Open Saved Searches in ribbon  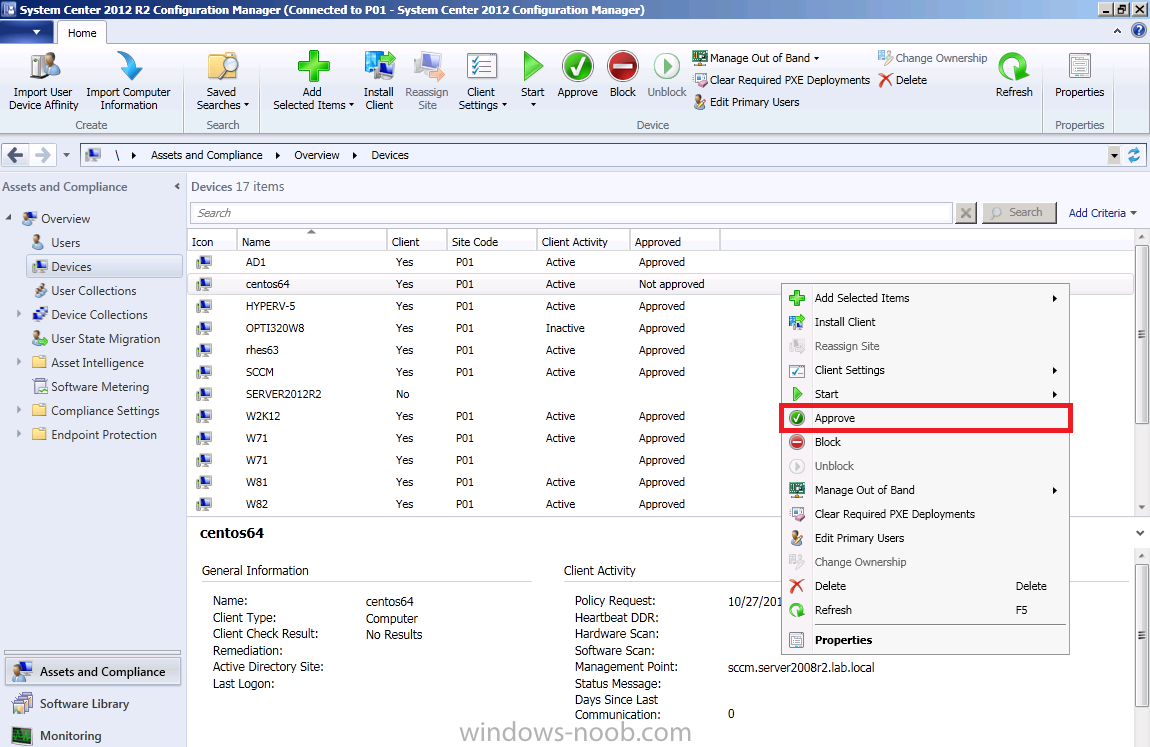coord(222,81)
